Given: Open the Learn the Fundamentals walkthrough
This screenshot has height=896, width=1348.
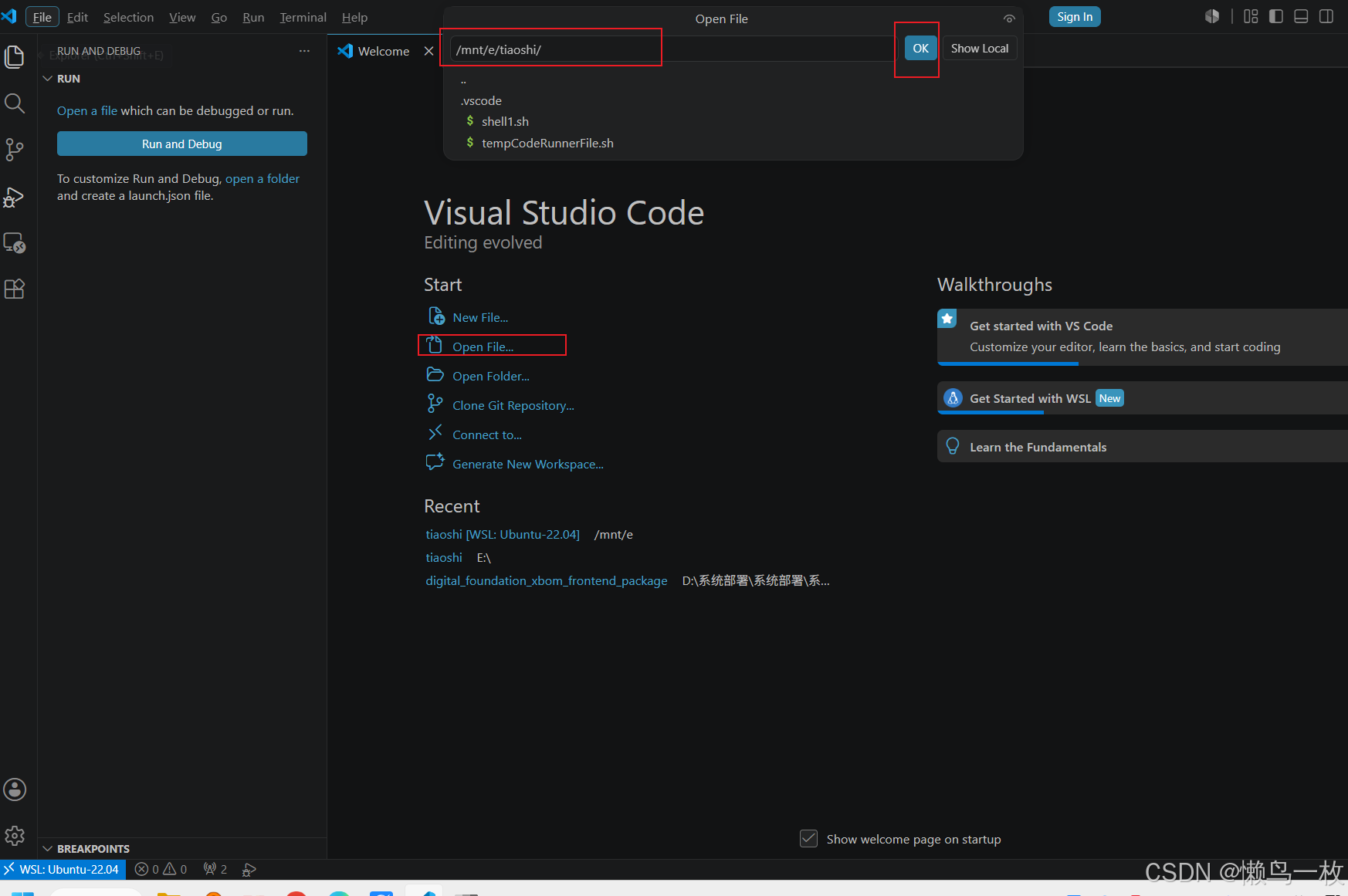Looking at the screenshot, I should [x=1143, y=447].
